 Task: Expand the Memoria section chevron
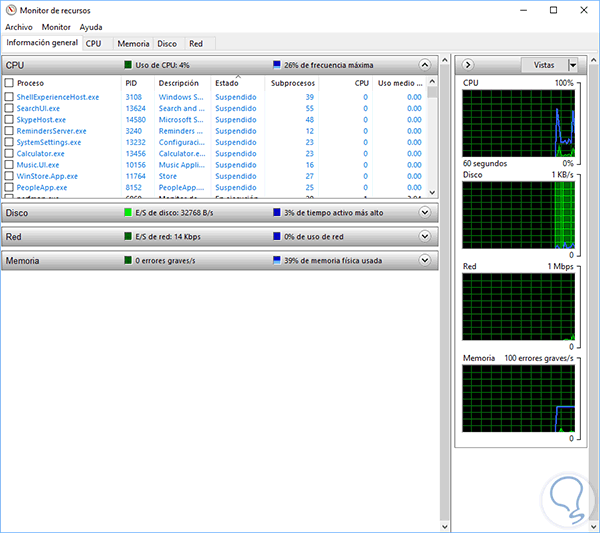pos(425,260)
